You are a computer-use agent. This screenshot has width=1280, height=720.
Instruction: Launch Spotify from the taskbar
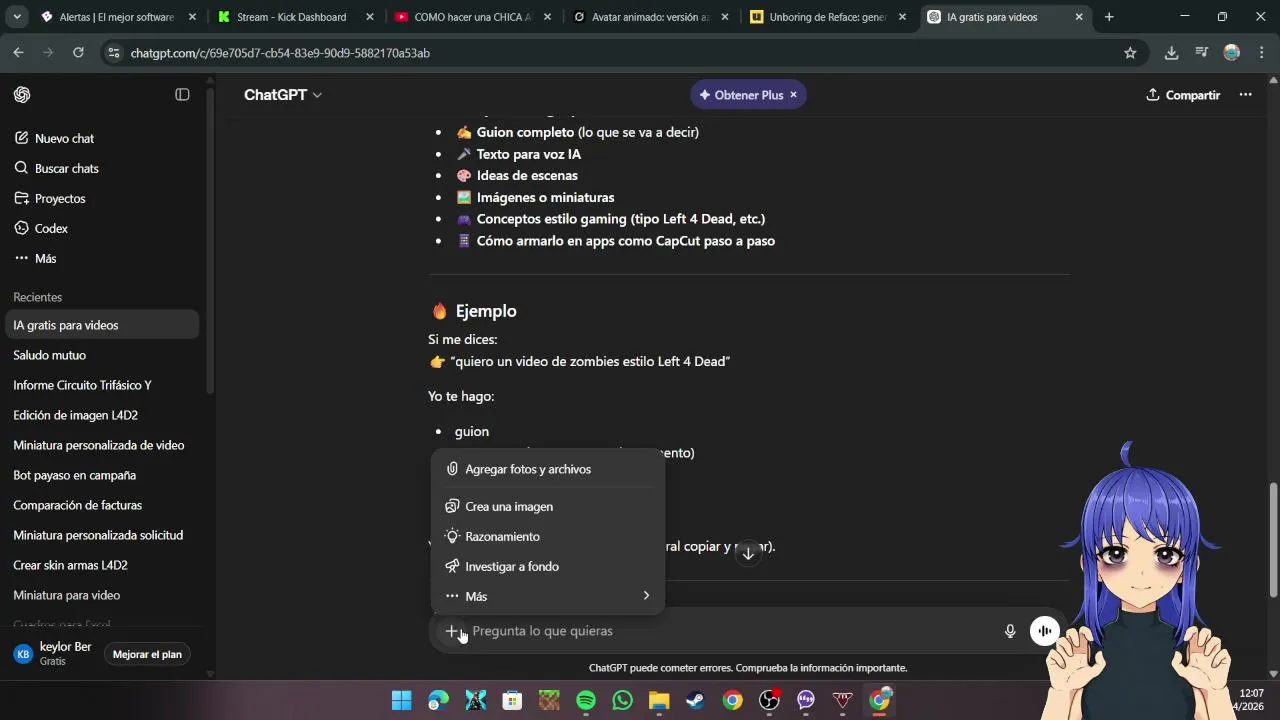586,700
